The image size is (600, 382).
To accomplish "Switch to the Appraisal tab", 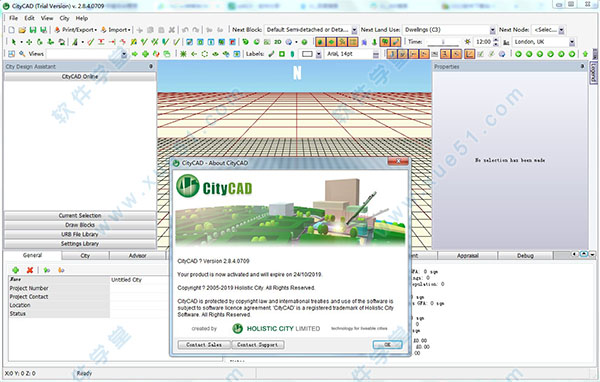I will point(468,255).
